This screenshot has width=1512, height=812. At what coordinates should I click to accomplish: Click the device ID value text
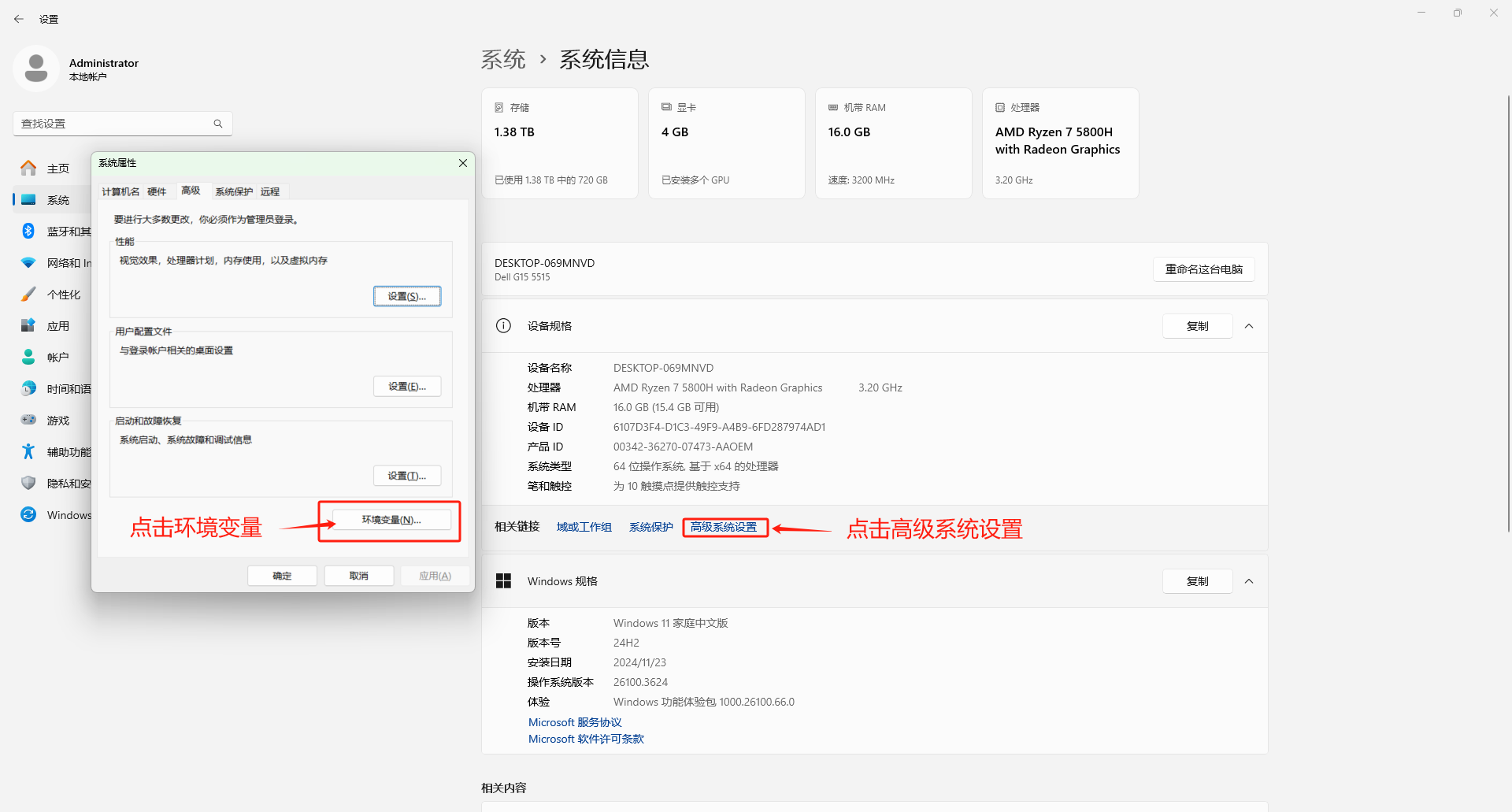[x=720, y=427]
